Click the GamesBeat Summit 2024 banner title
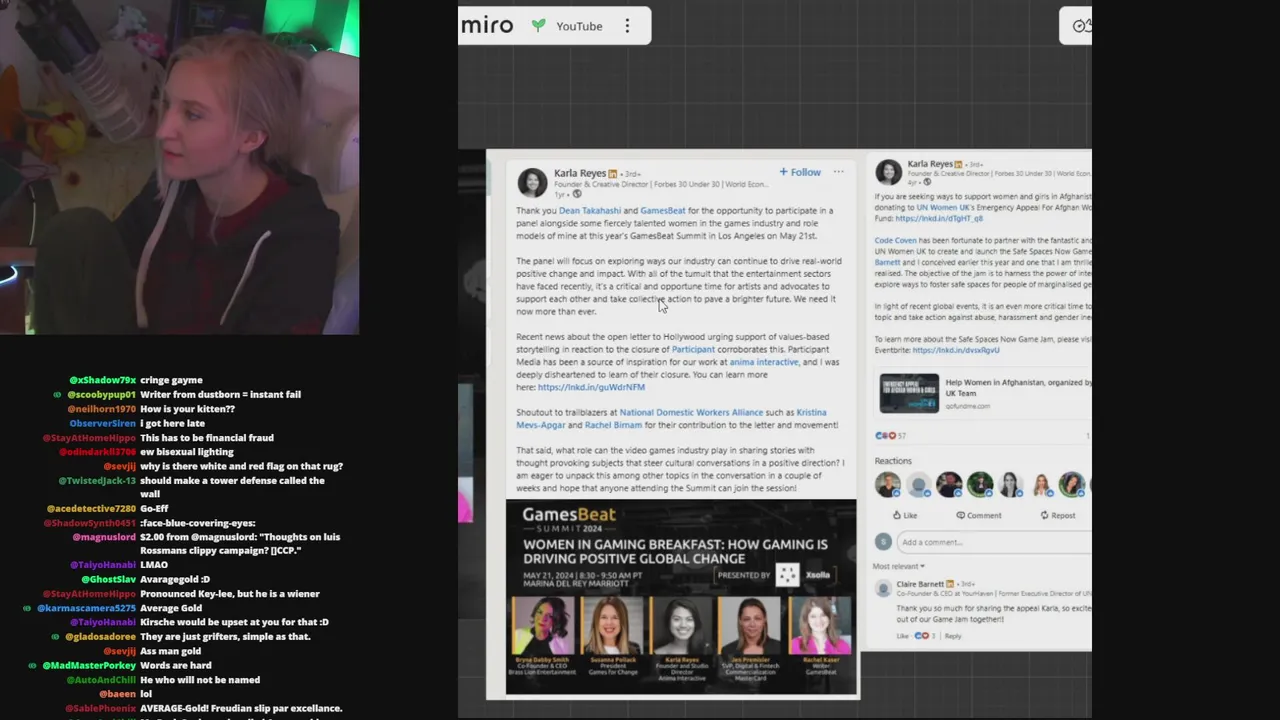The image size is (1280, 720). click(x=569, y=518)
